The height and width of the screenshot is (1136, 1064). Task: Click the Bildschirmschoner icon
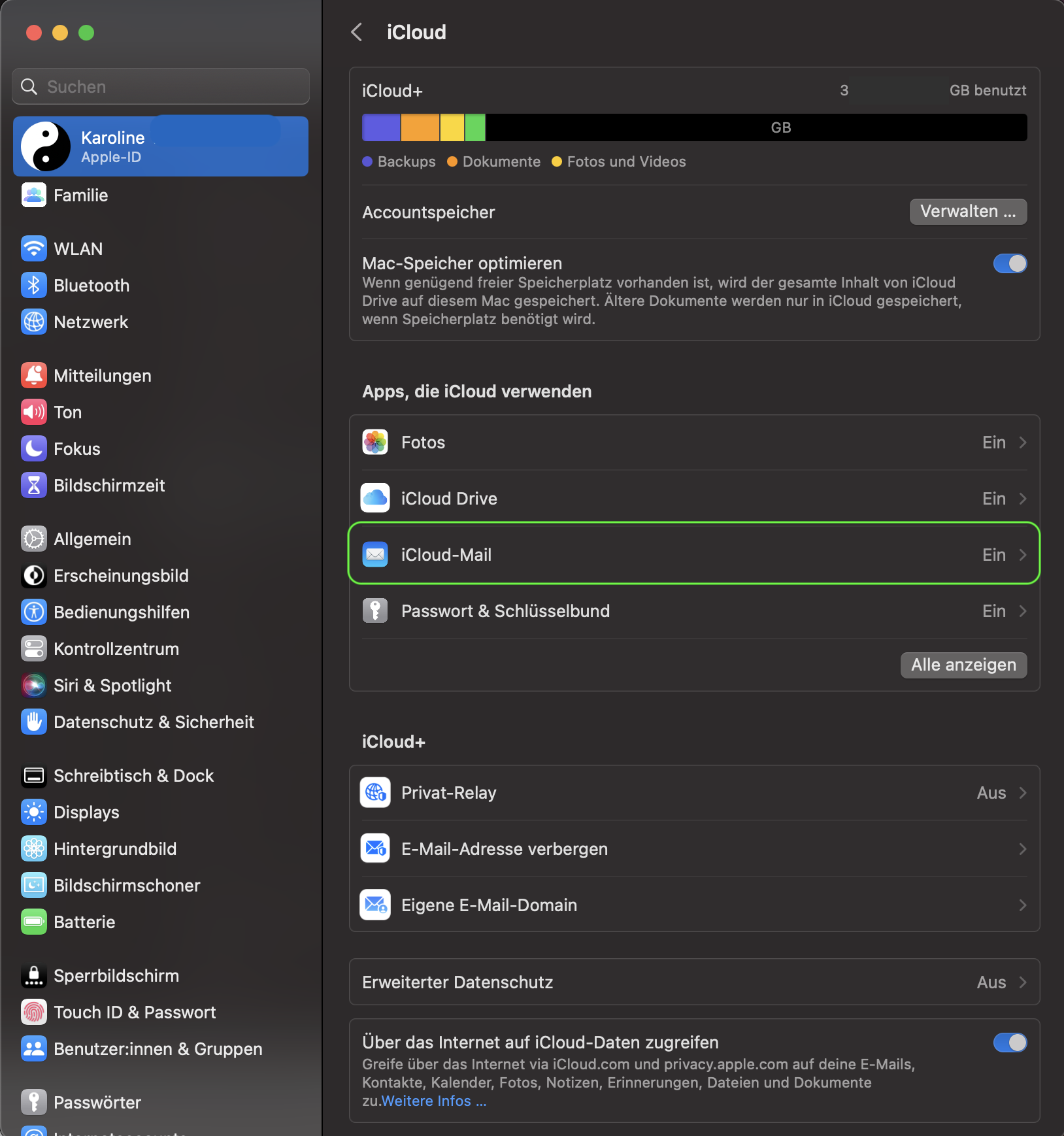point(34,885)
